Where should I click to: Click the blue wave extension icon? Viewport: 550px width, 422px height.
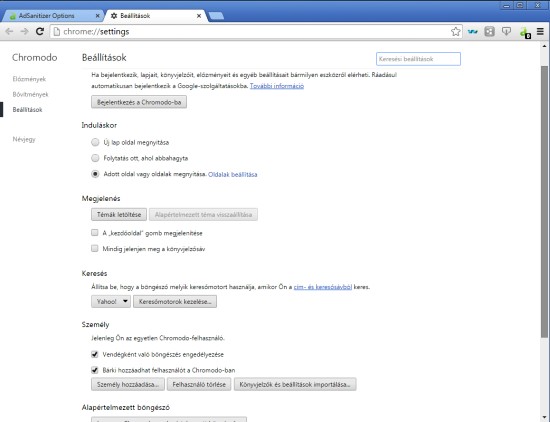coord(473,32)
